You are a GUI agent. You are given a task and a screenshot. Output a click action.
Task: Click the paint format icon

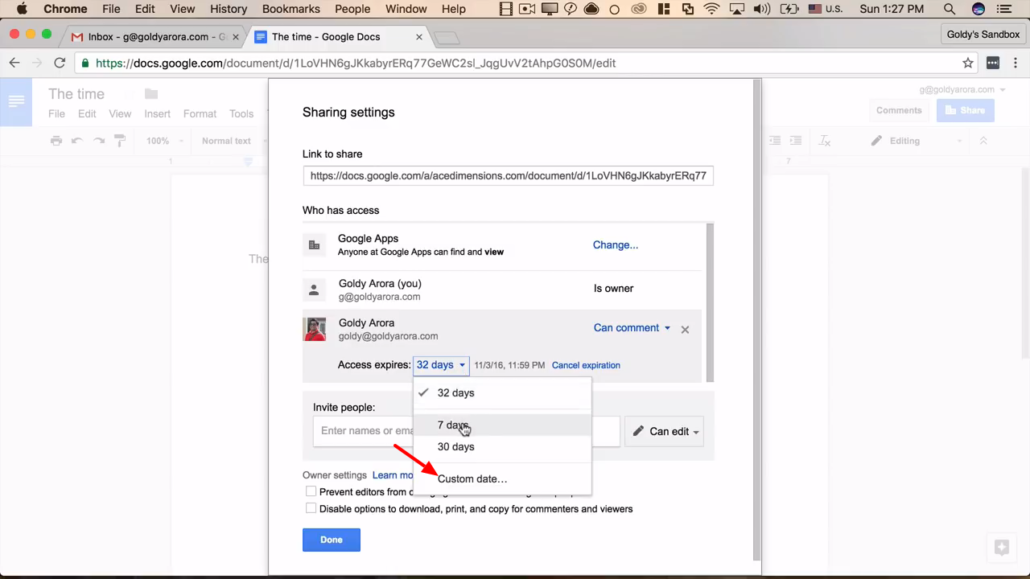(120, 141)
